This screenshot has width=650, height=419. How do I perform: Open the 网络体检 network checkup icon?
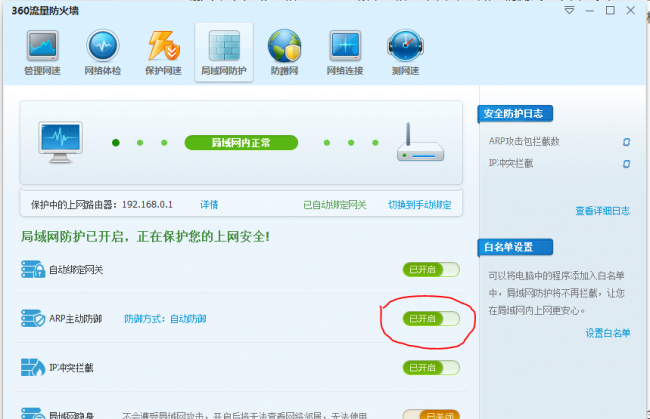(x=103, y=53)
